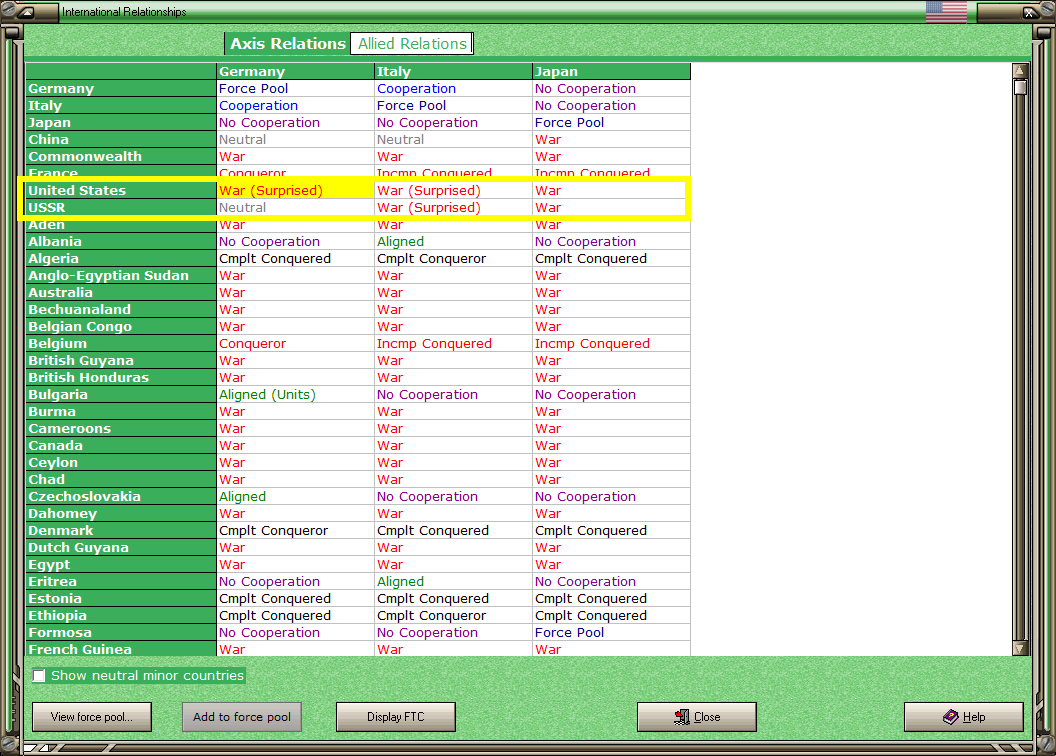Click the title bar top-left corner icon
This screenshot has width=1056, height=756.
point(26,11)
